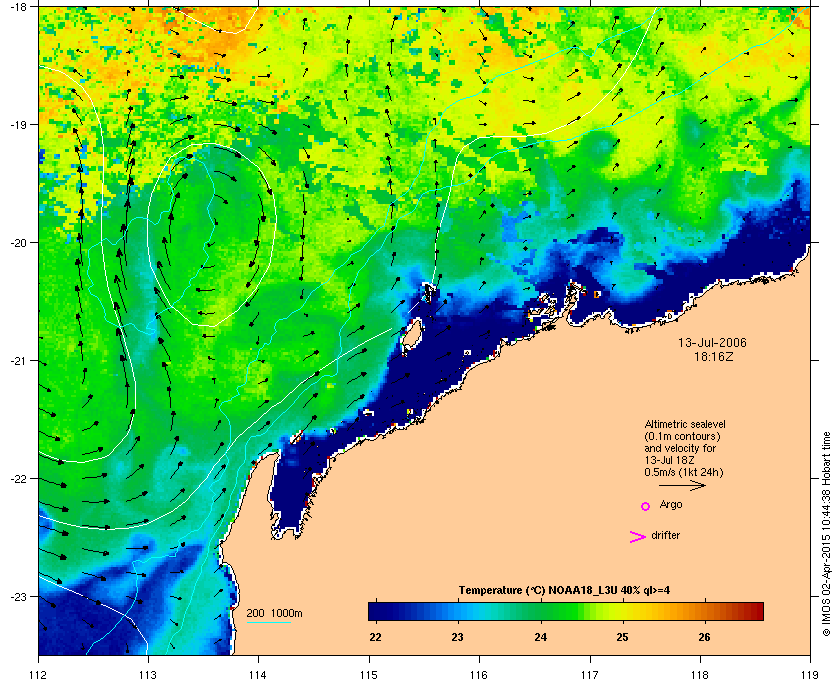Click the 'and velocity for' legend text
Screen dimensions: 840x680
tap(680, 448)
